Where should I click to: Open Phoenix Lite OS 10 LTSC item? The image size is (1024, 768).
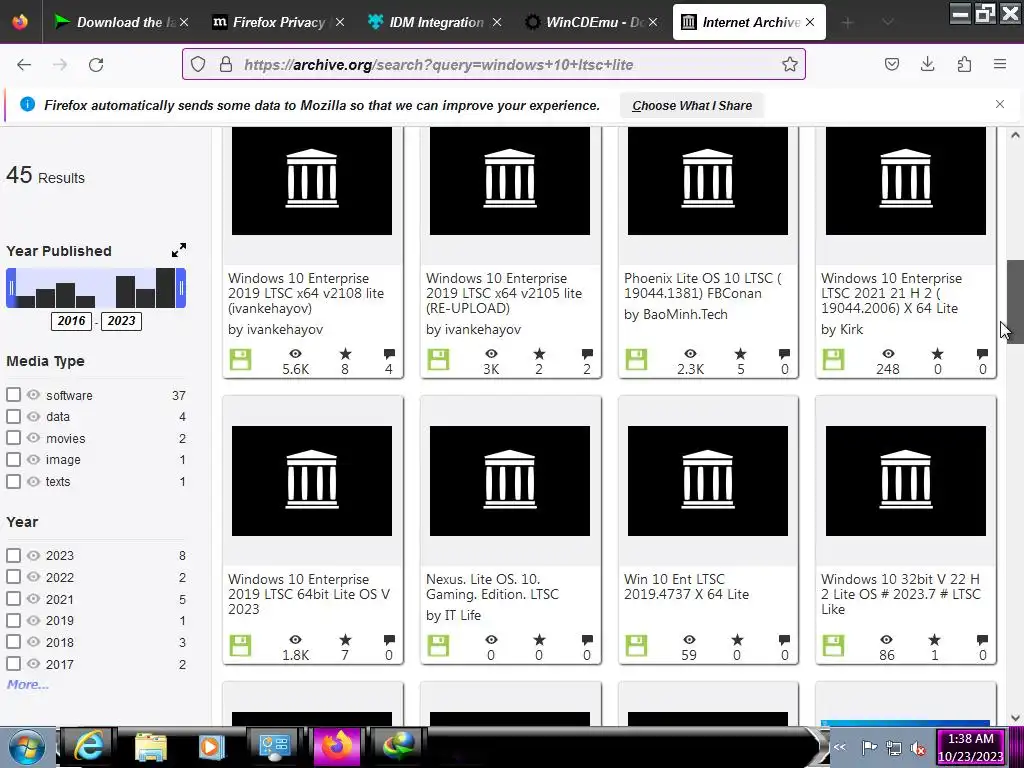[x=702, y=285]
